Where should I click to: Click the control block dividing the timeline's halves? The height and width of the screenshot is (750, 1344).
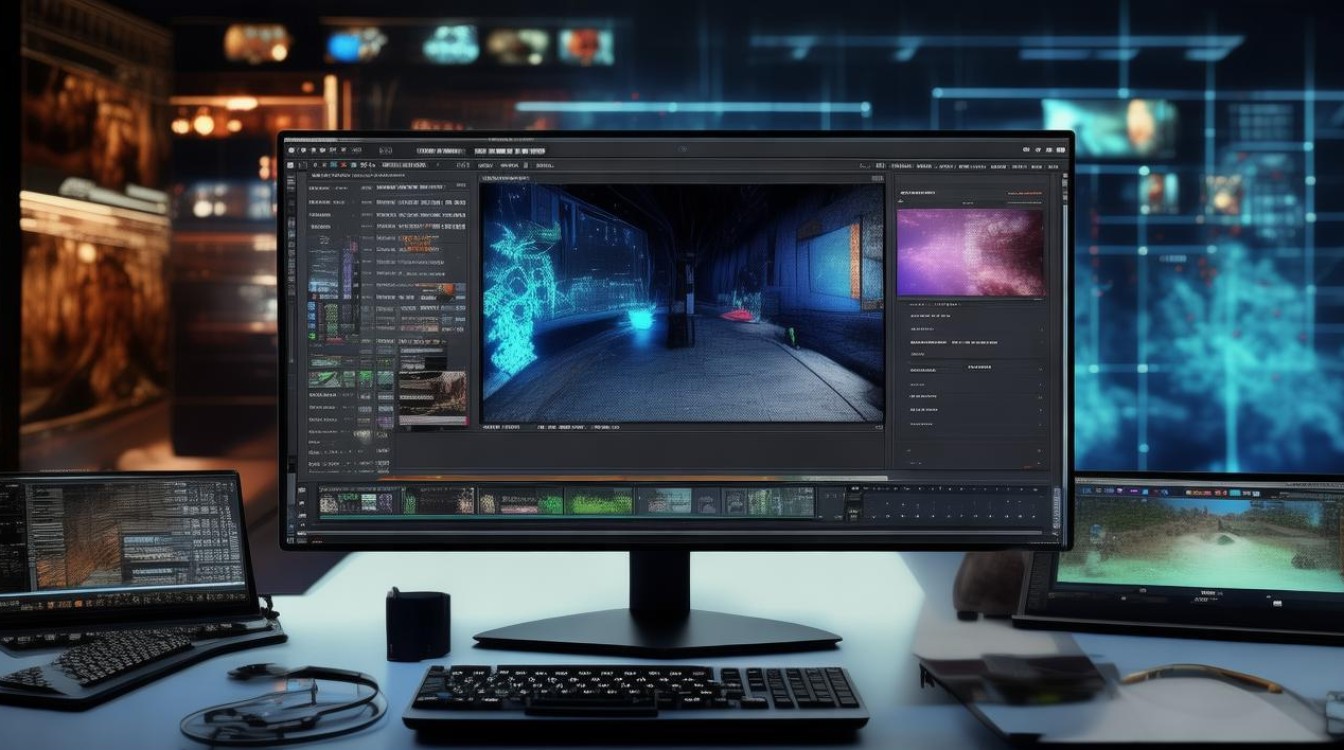pyautogui.click(x=840, y=504)
